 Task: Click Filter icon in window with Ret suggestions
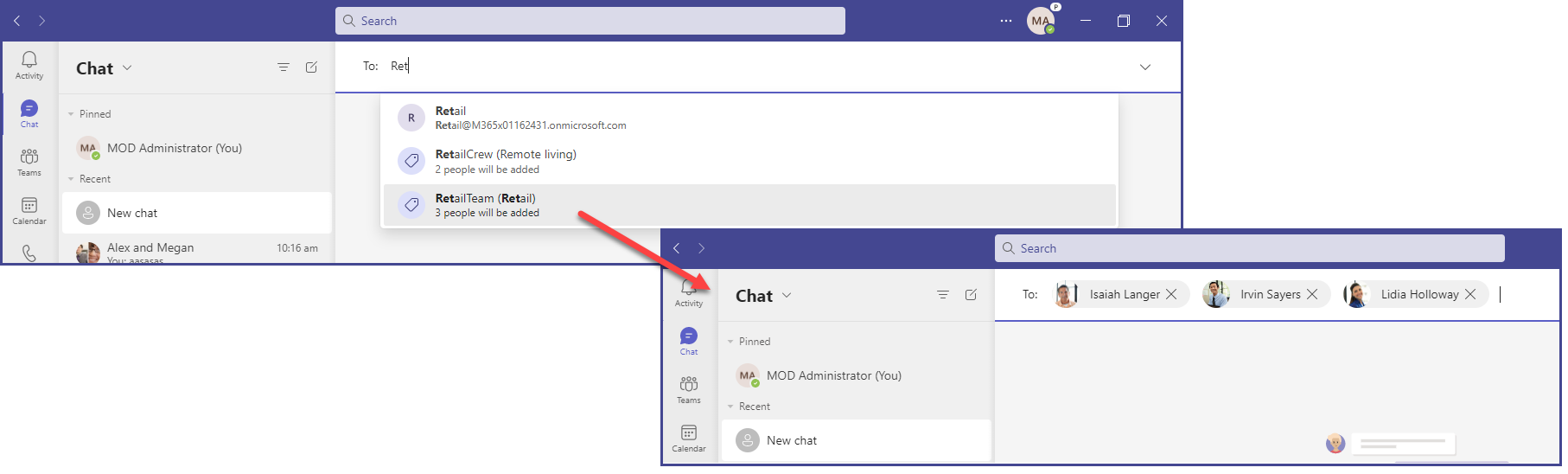pyautogui.click(x=284, y=67)
